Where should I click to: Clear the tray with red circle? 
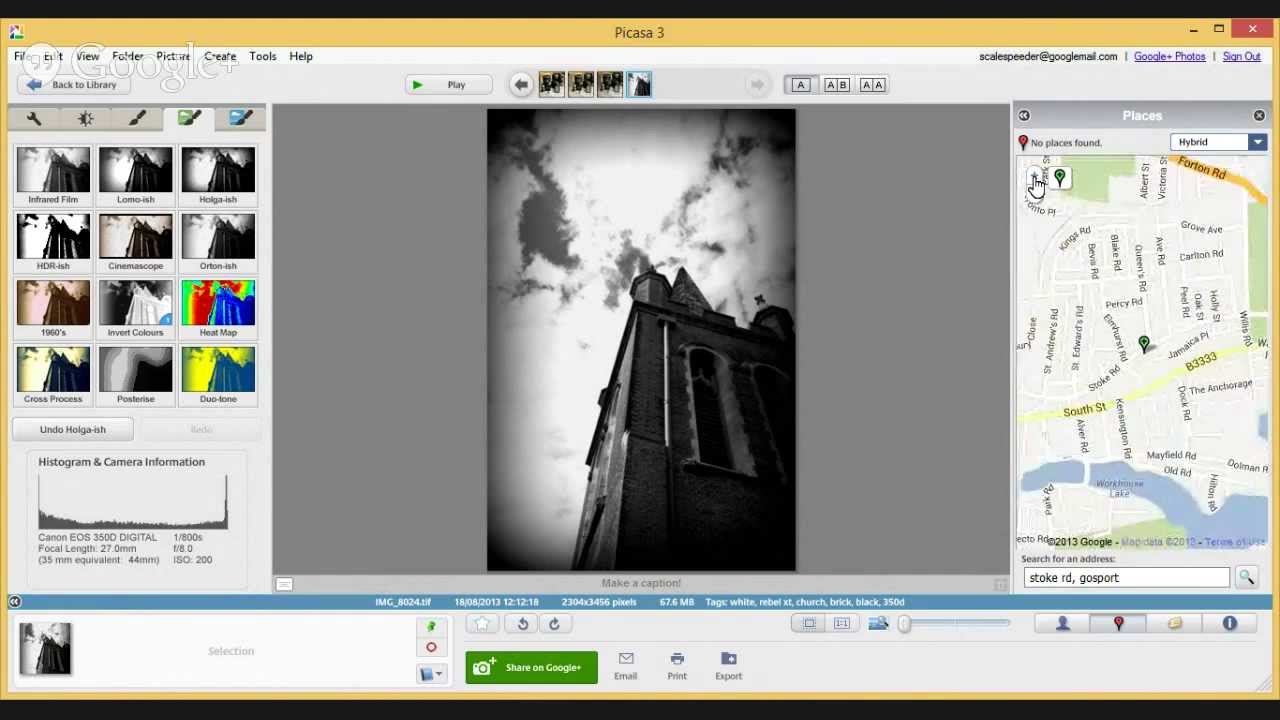(431, 648)
